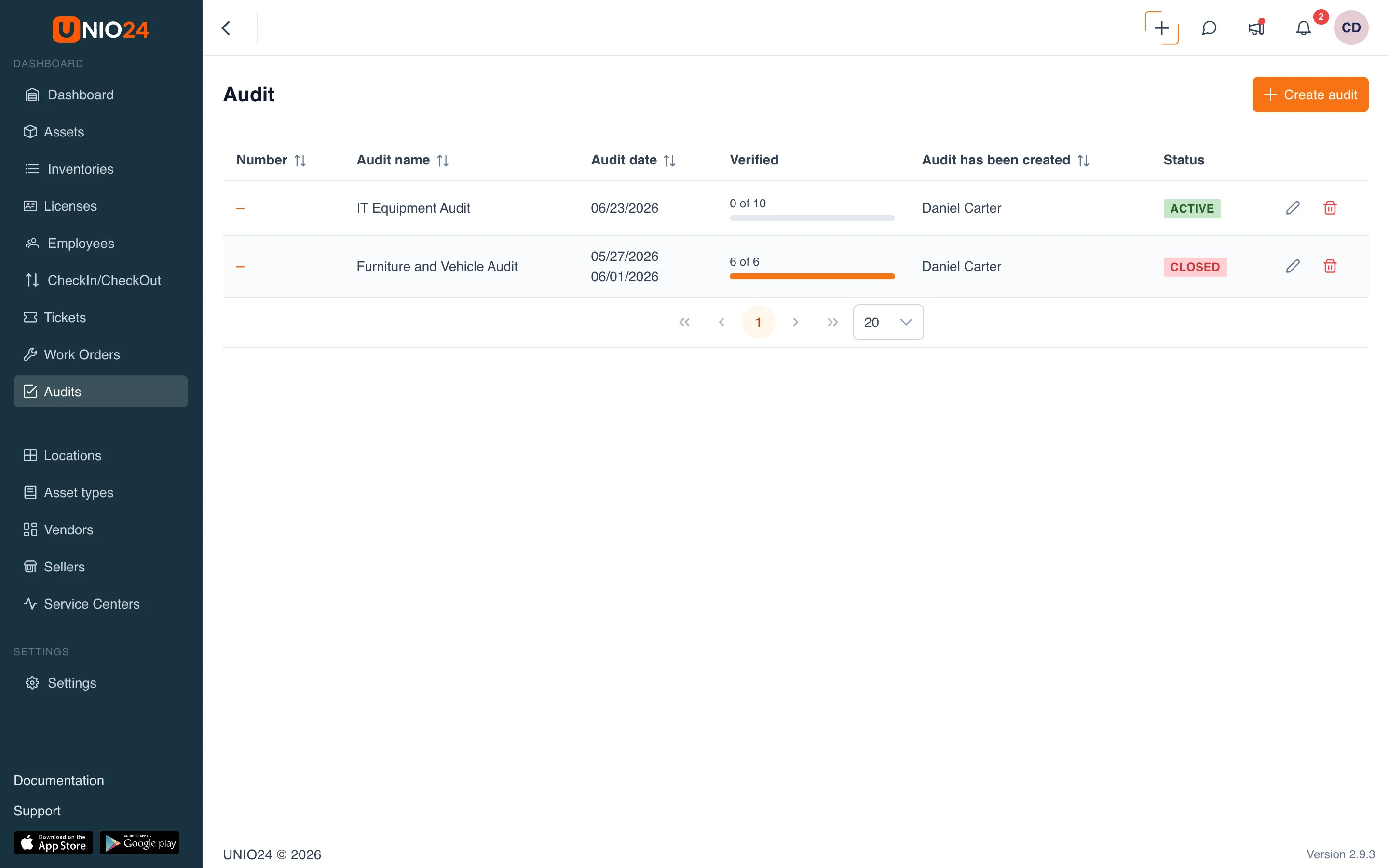
Task: Click the 6 of 6 progress bar
Action: pos(812,277)
